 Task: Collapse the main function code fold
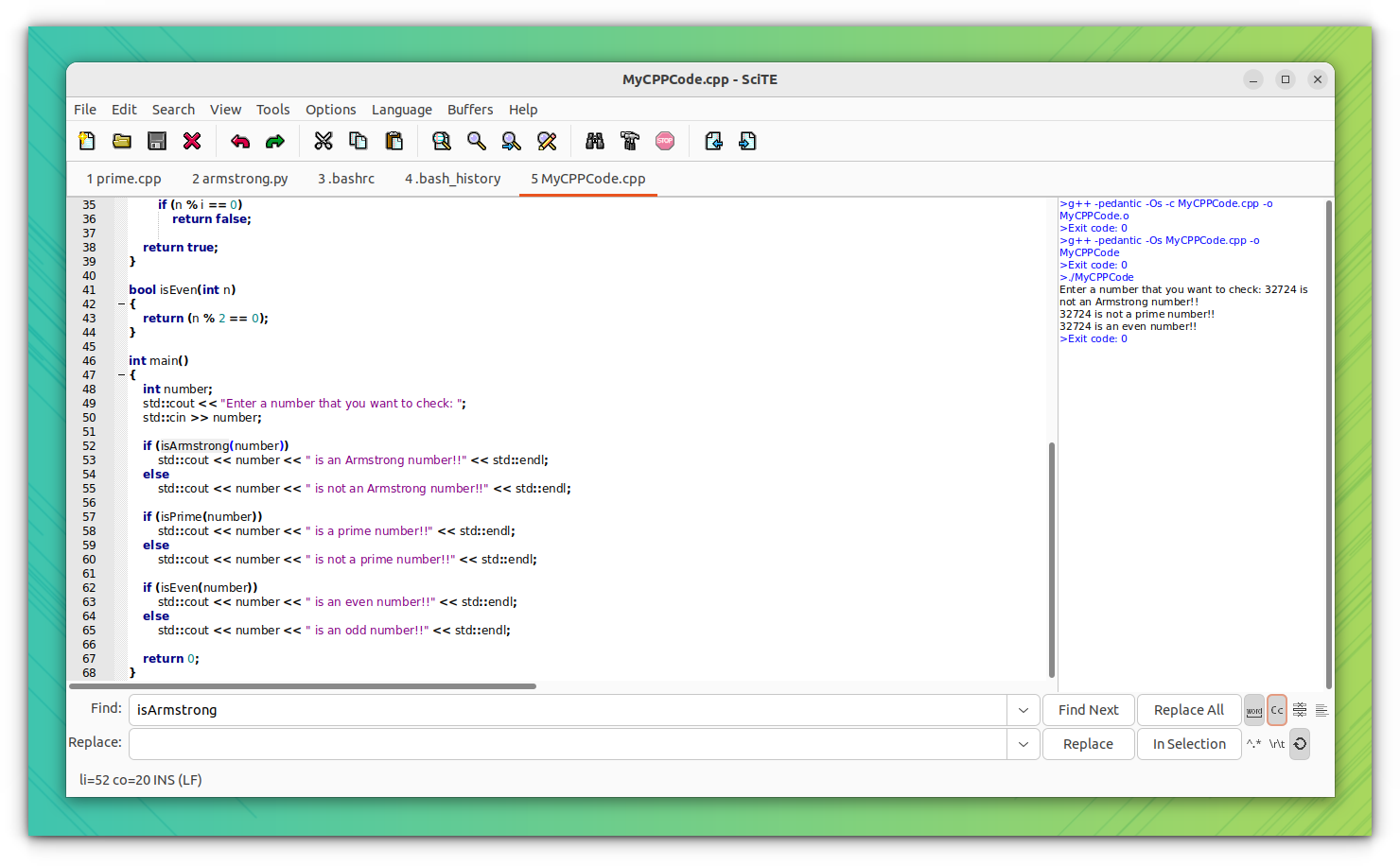tap(121, 374)
